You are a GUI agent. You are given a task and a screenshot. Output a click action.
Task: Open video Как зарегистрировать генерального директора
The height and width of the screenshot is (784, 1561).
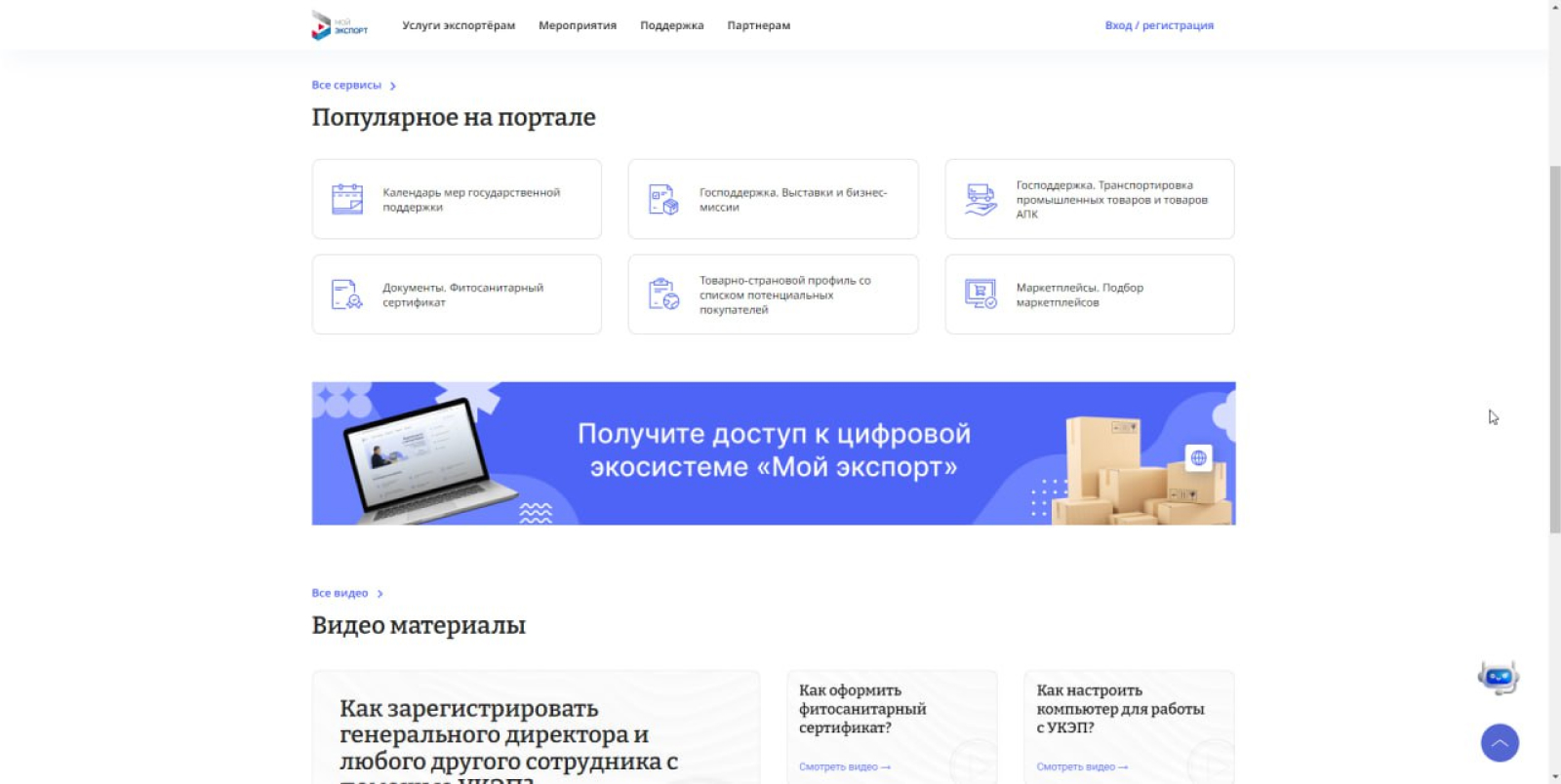pos(536,727)
